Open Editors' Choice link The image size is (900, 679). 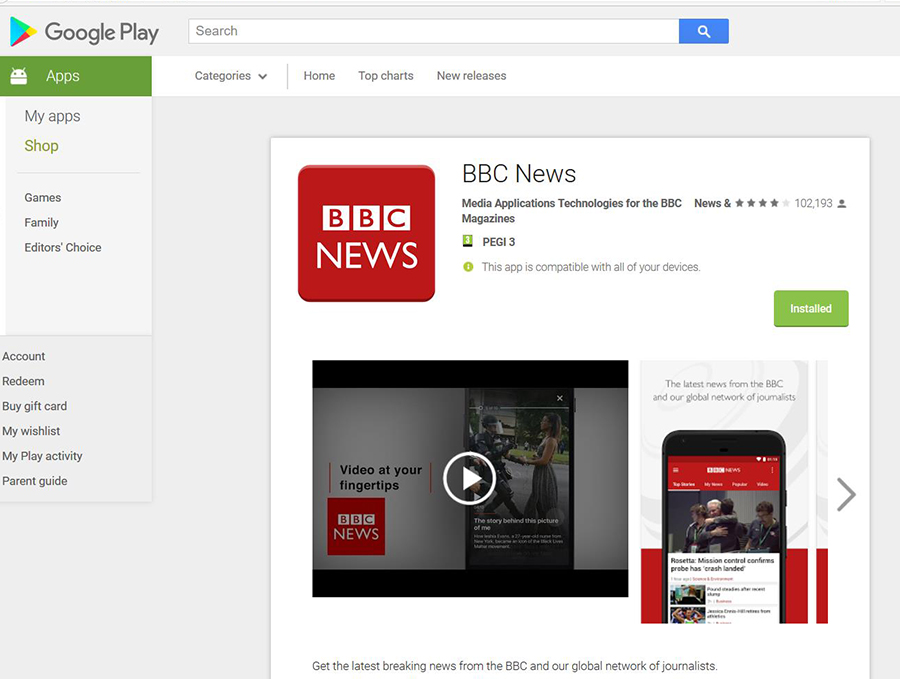63,247
